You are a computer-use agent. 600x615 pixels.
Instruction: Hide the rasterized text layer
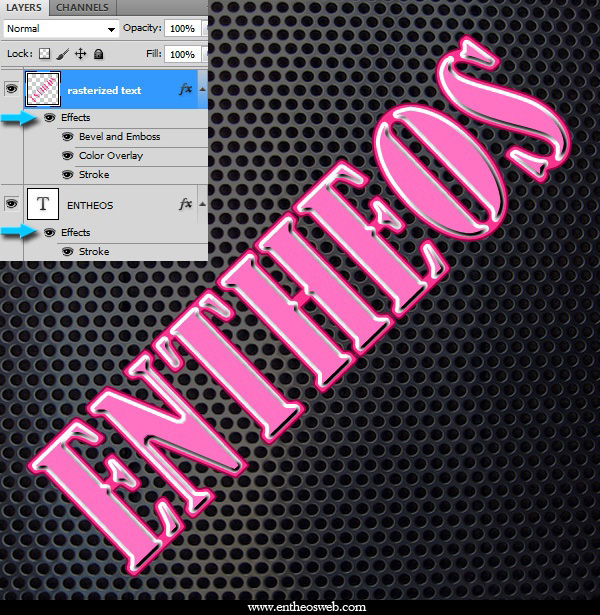click(11, 89)
